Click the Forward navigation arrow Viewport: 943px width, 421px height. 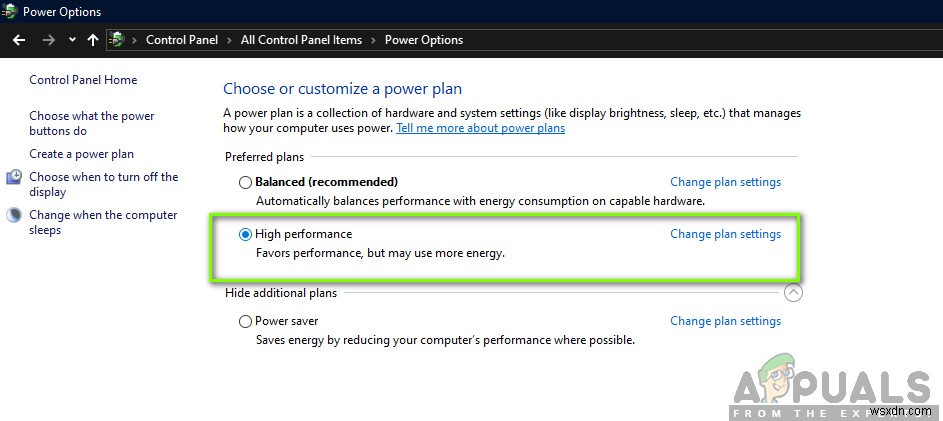[48, 40]
